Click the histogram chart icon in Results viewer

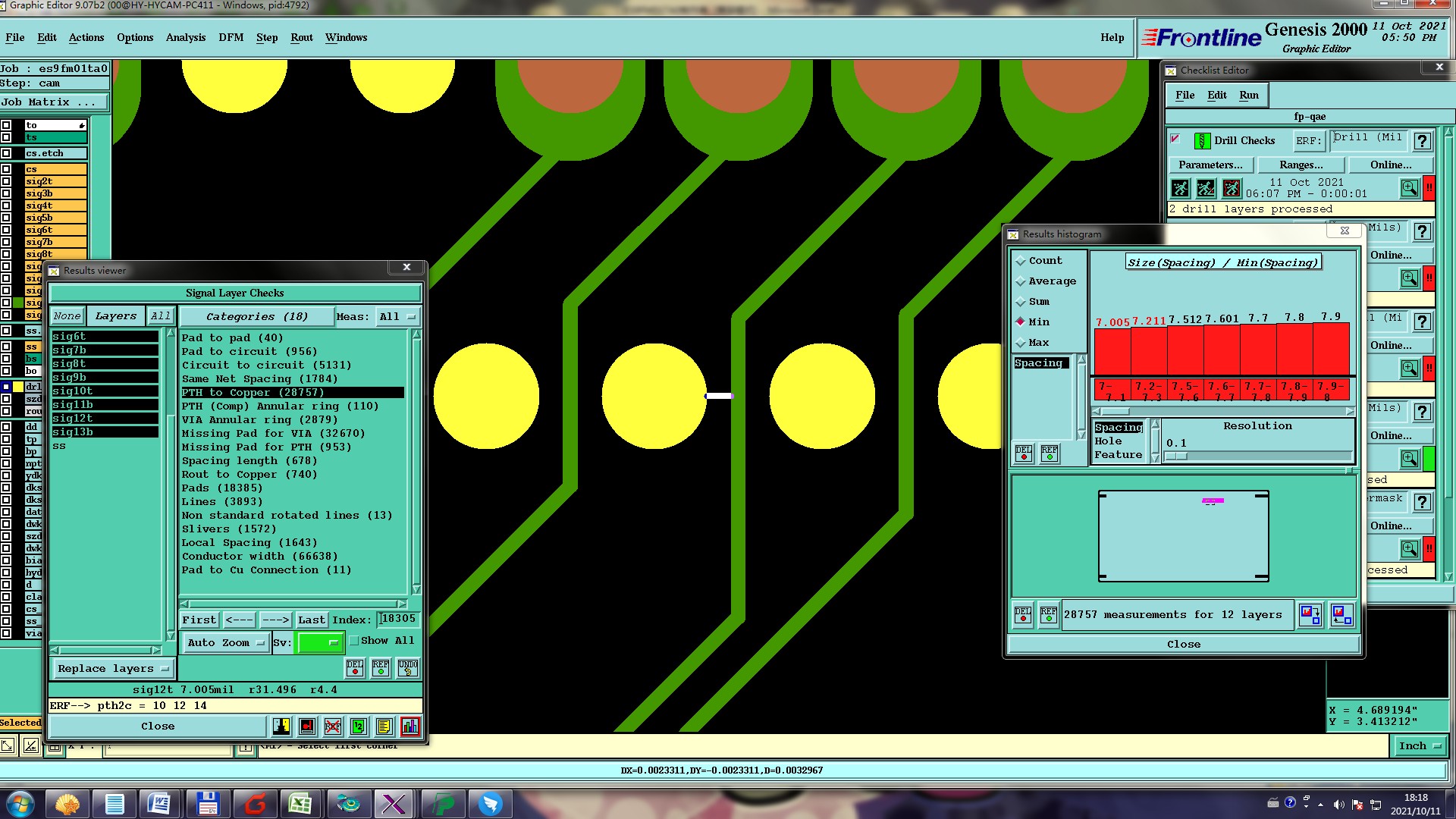tap(409, 726)
